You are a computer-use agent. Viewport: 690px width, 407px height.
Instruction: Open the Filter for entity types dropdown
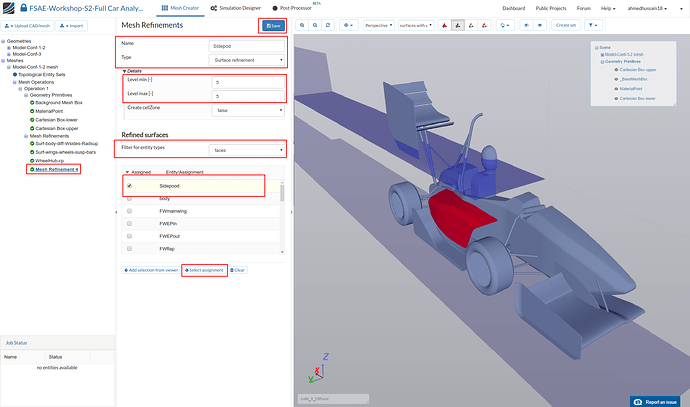pos(247,150)
